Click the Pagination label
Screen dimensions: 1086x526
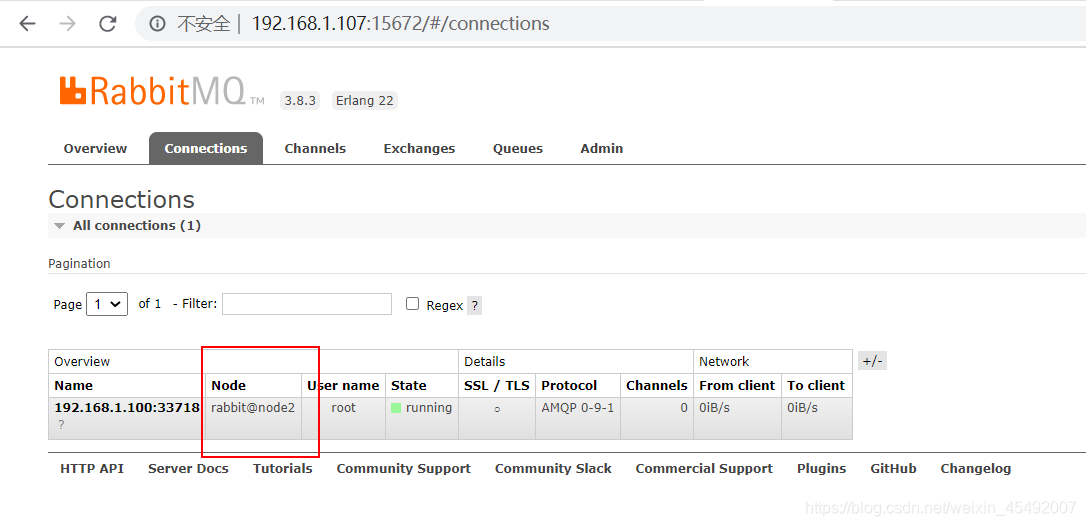point(80,263)
